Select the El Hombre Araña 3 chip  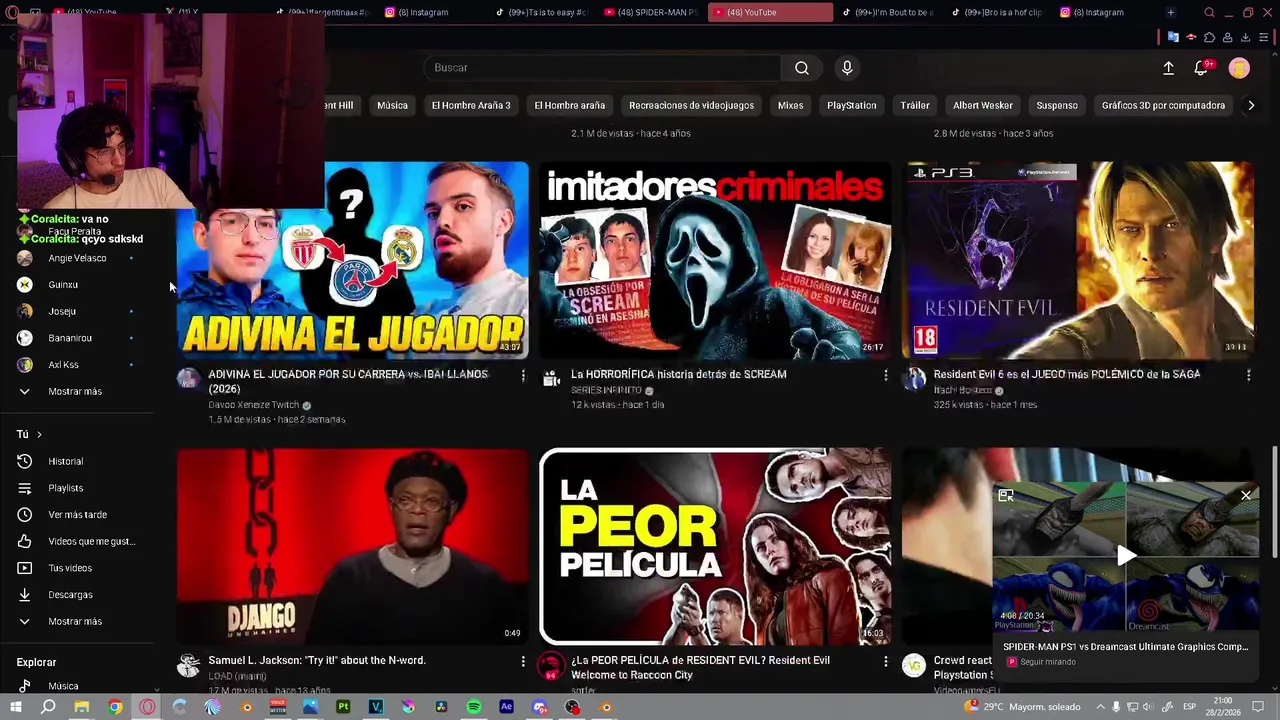[x=471, y=105]
